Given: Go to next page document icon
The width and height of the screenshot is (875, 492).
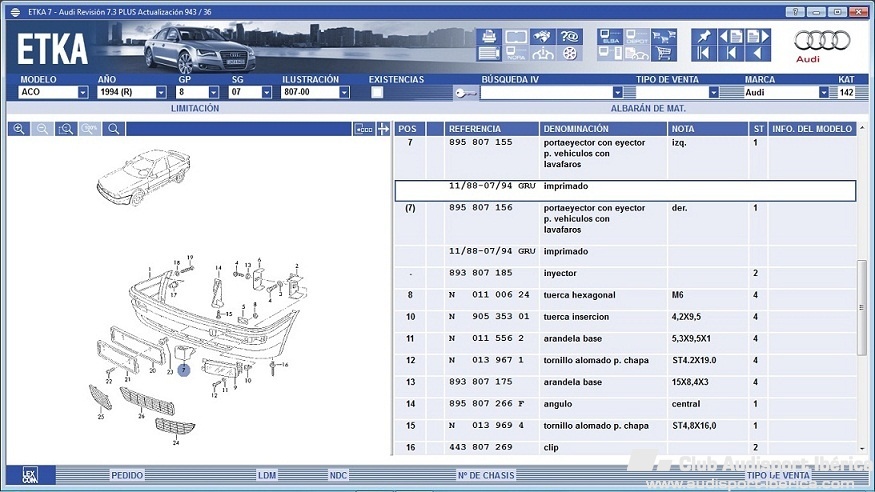Looking at the screenshot, I should (758, 36).
